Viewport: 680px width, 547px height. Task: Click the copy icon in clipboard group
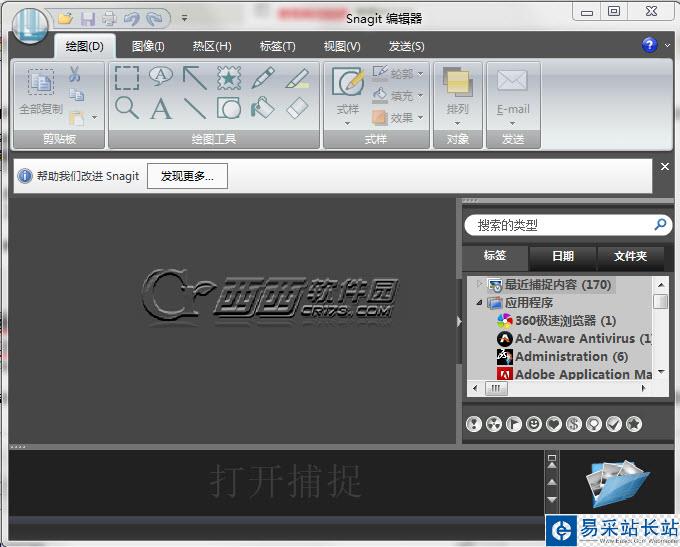(77, 95)
